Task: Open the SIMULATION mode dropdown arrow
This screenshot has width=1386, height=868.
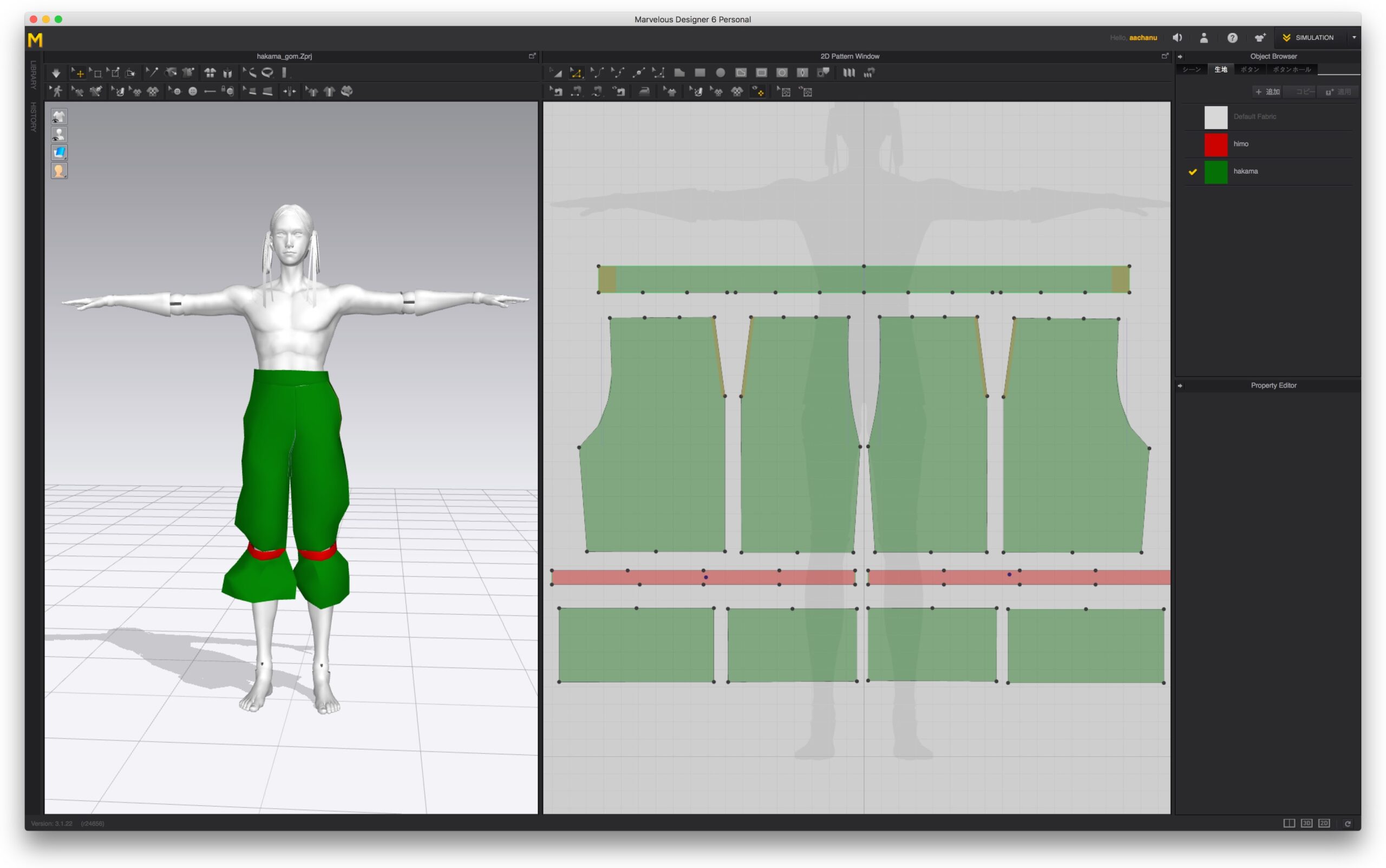Action: point(1354,38)
